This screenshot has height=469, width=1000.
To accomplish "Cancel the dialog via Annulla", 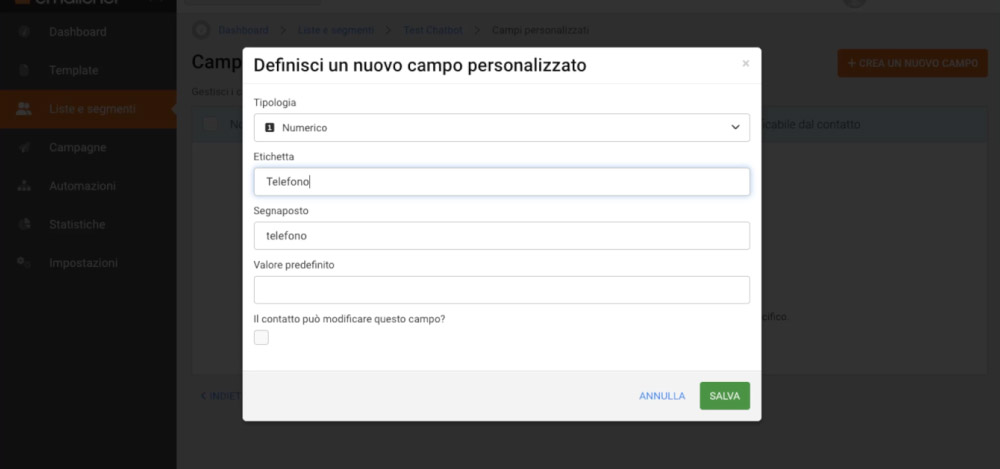I will 662,396.
